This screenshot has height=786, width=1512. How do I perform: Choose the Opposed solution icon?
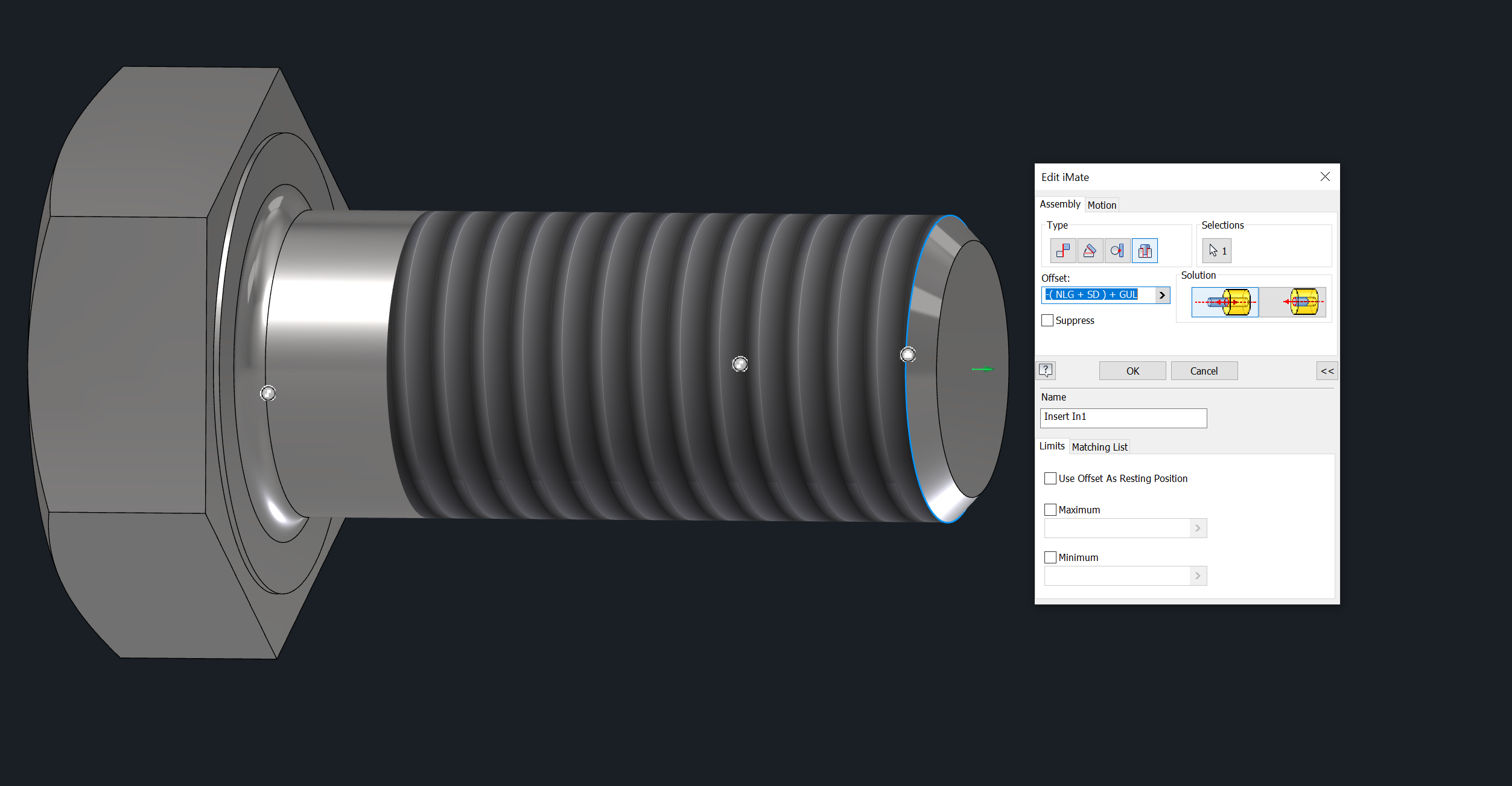click(x=1225, y=302)
